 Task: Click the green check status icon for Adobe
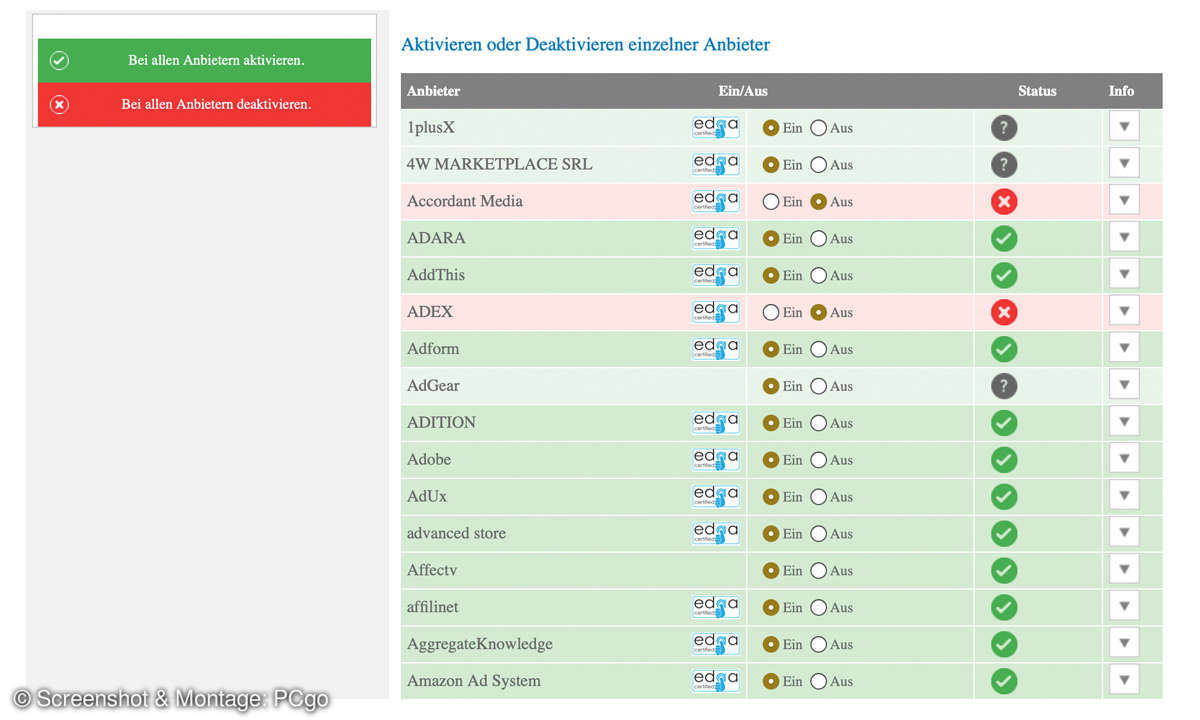[x=1004, y=460]
